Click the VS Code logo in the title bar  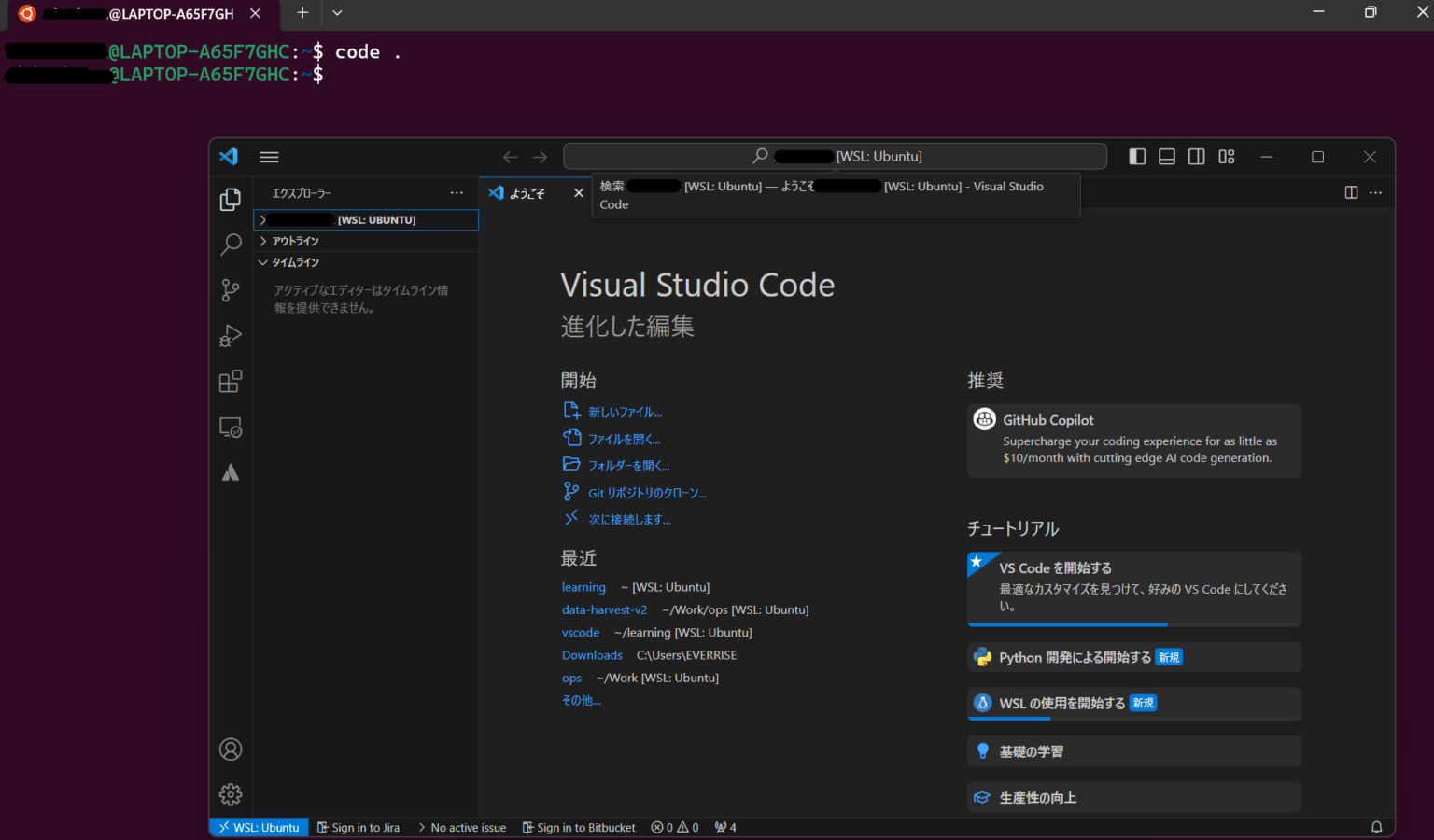pyautogui.click(x=229, y=156)
